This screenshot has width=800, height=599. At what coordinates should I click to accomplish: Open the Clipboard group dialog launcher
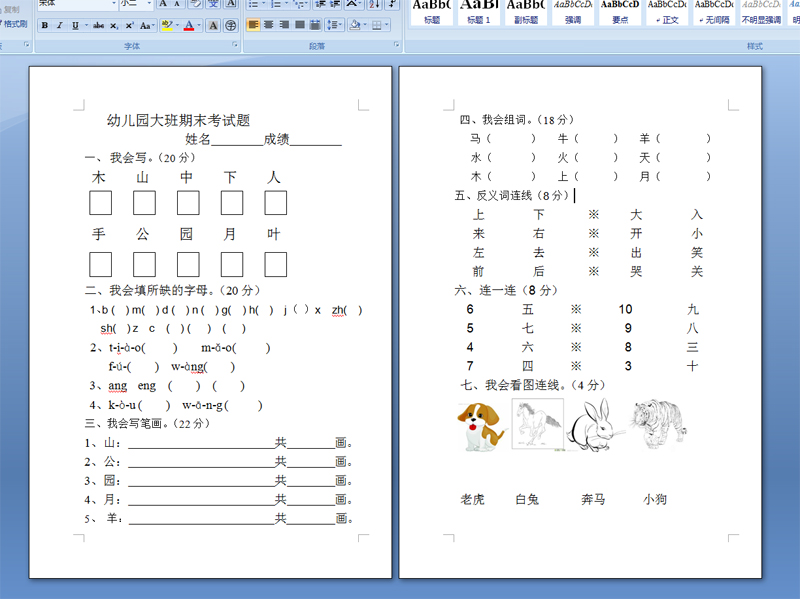(x=27, y=45)
